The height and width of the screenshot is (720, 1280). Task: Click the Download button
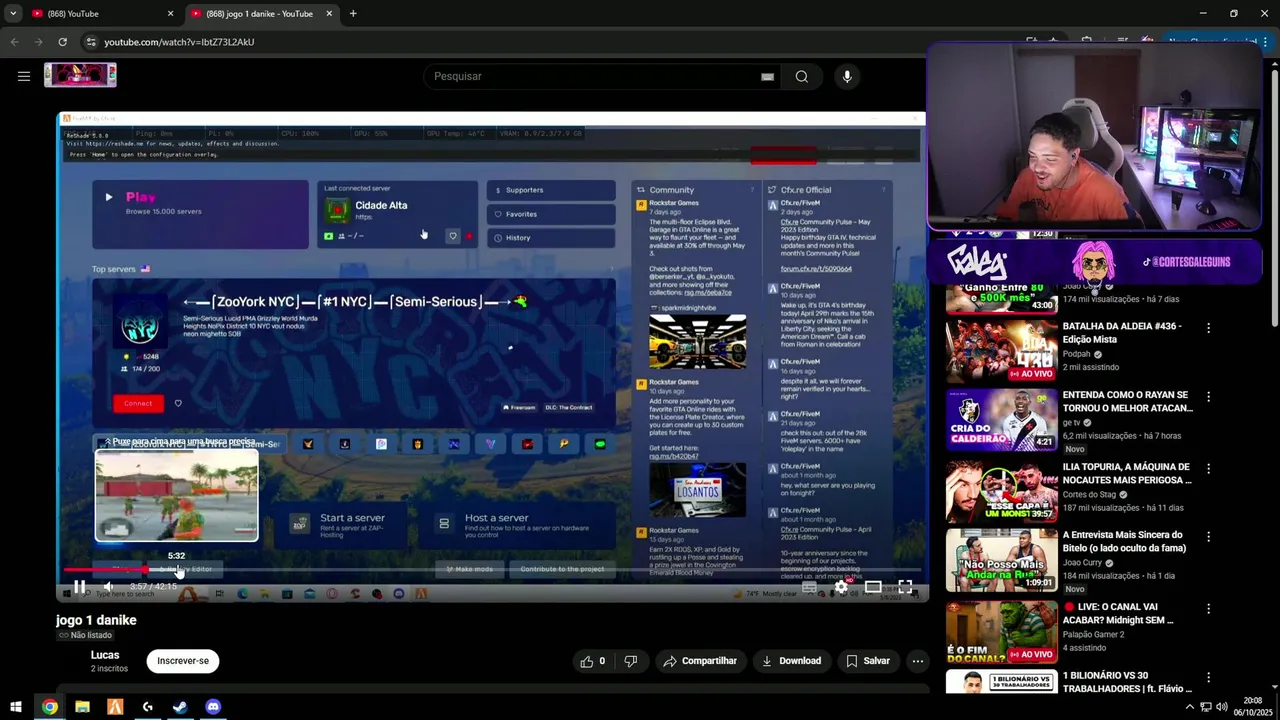(x=791, y=661)
